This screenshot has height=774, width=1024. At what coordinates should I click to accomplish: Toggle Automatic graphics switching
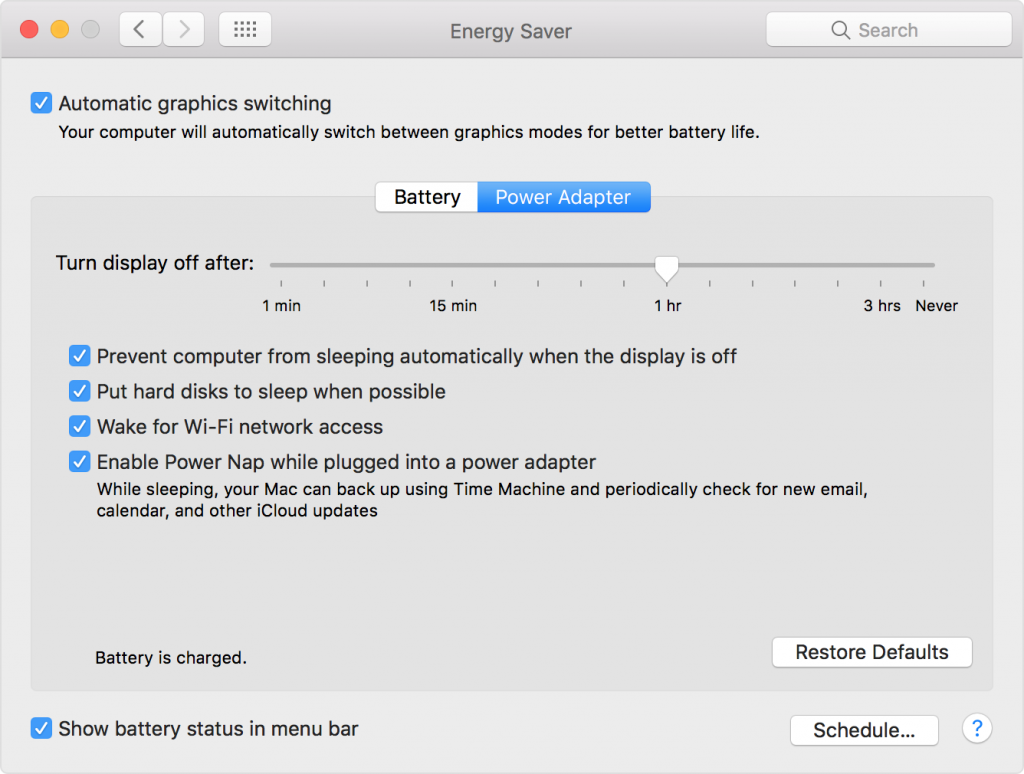pyautogui.click(x=41, y=103)
